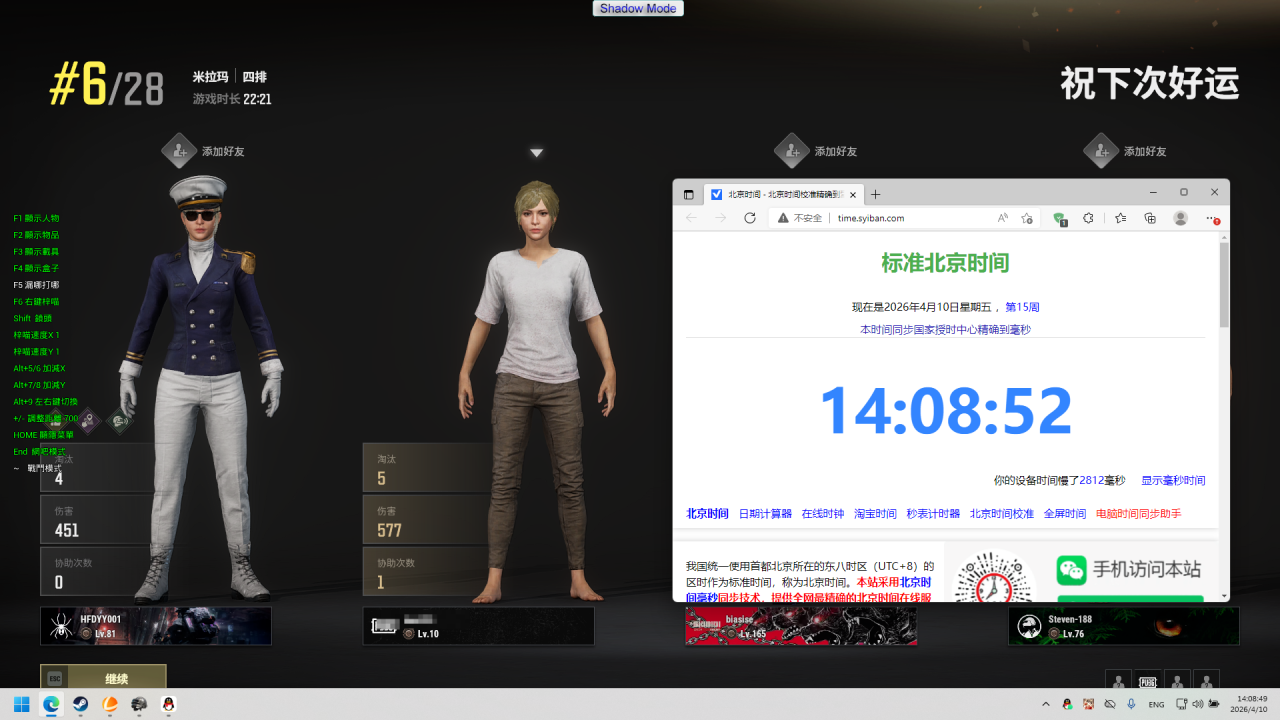
Task: Open the Edge favorites list icon
Action: pos(1120,218)
